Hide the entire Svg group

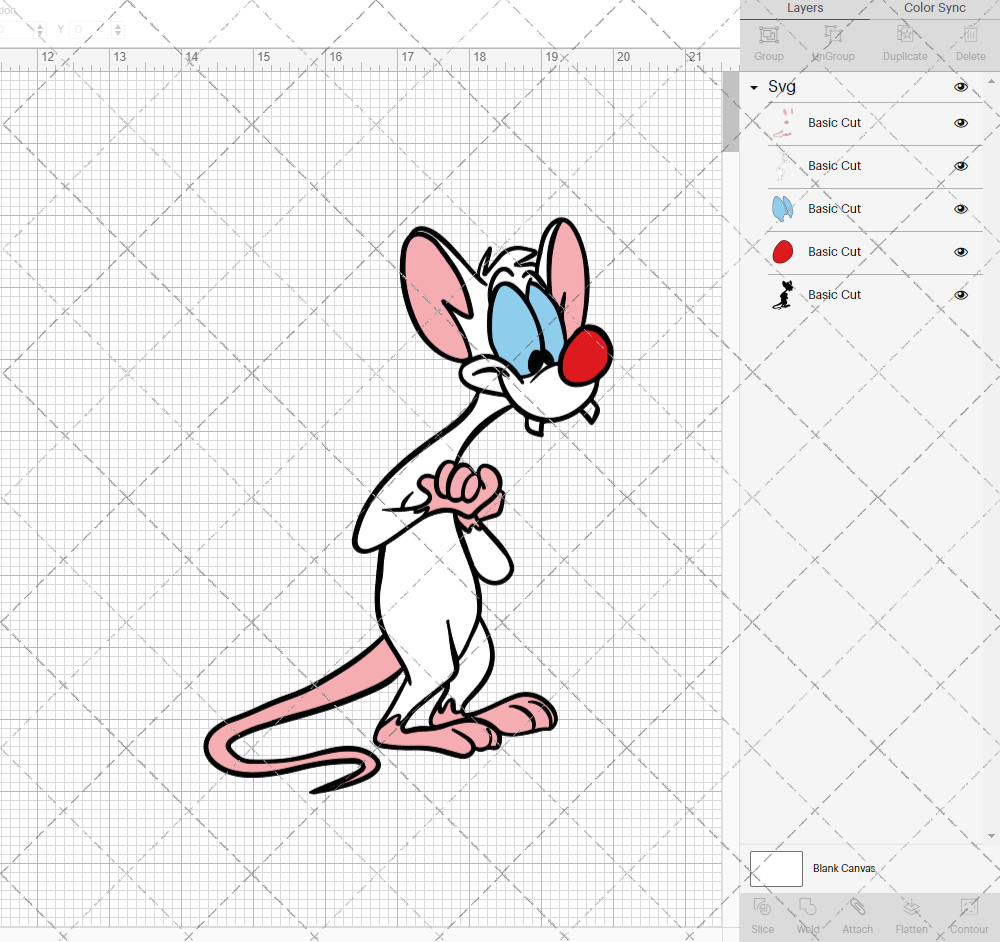[x=960, y=87]
